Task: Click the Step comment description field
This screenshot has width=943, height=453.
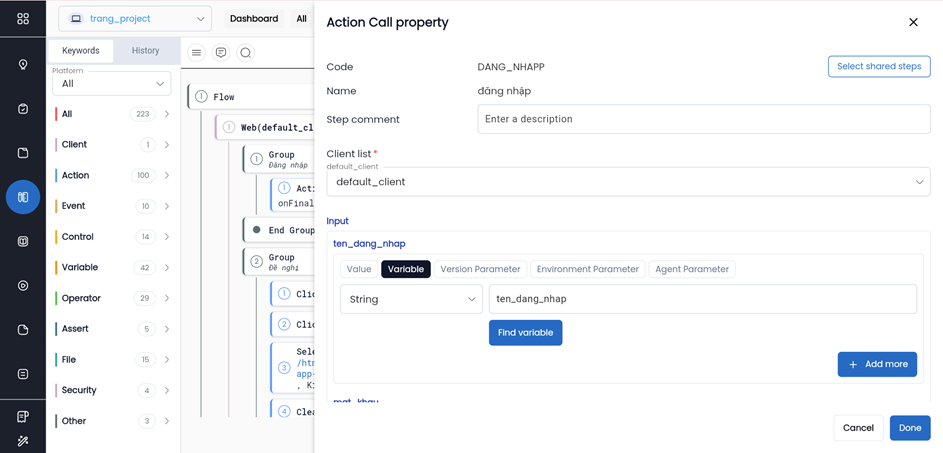Action: coord(703,119)
